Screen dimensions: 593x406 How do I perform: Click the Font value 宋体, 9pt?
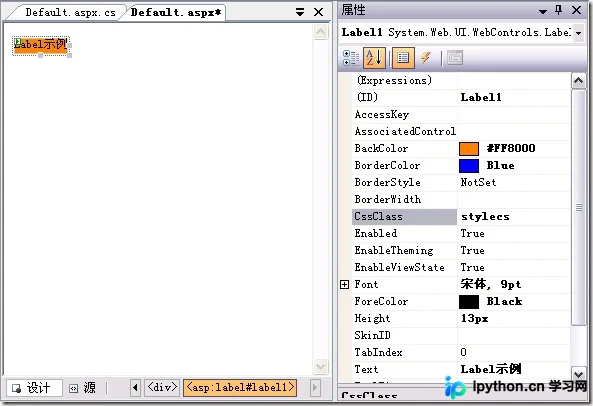[491, 284]
